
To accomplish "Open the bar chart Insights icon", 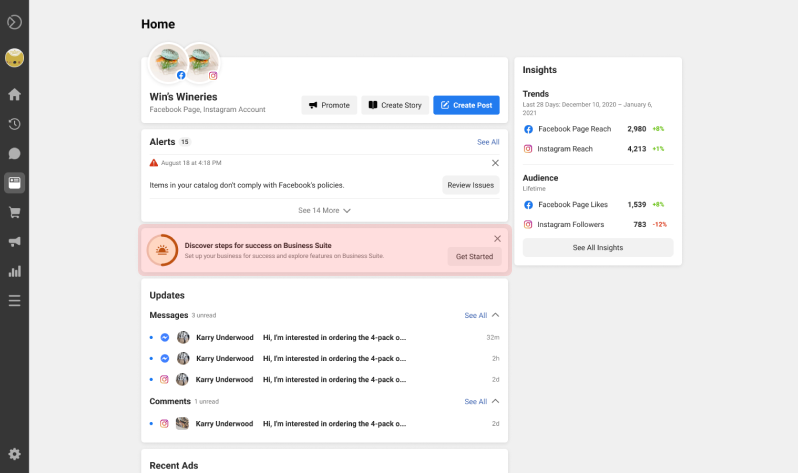I will click(14, 271).
